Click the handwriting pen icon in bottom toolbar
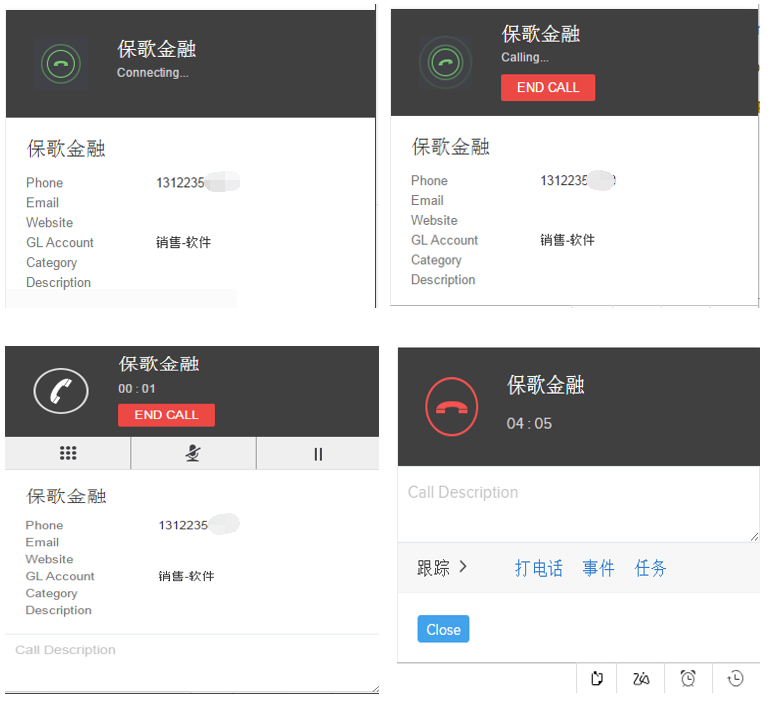782x707 pixels. pos(641,679)
